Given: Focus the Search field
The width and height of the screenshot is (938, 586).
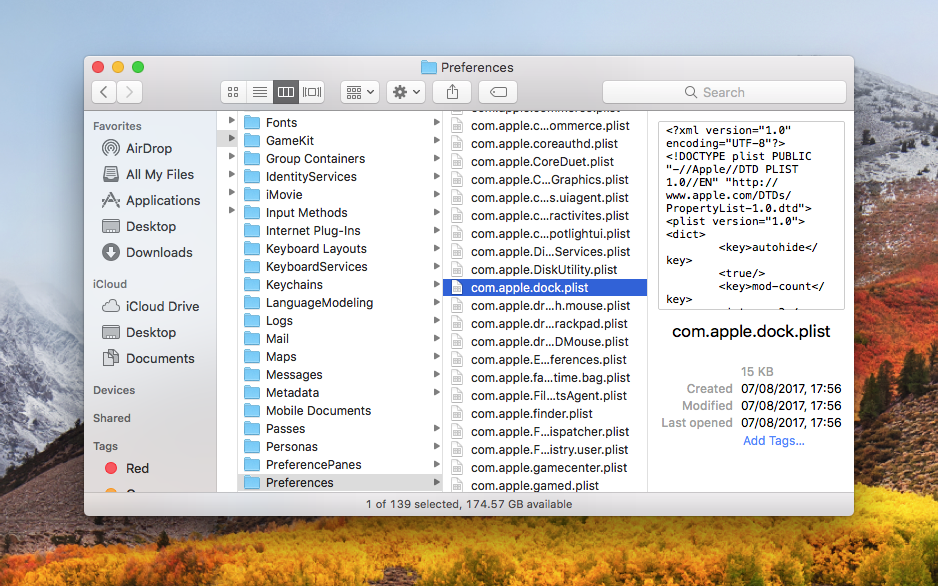Looking at the screenshot, I should tap(724, 92).
